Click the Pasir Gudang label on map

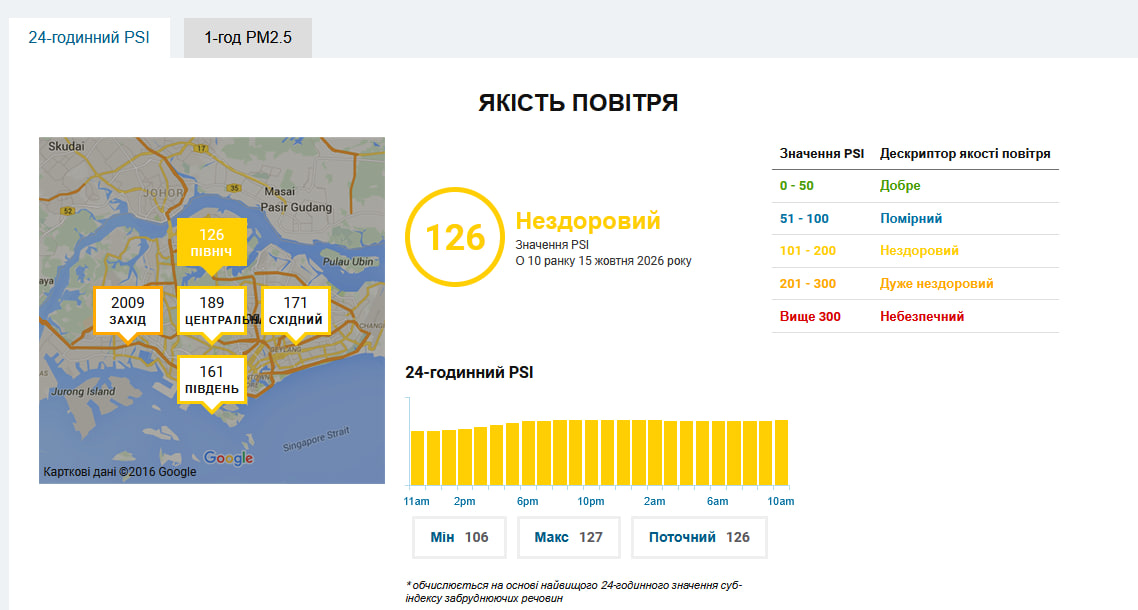[x=296, y=207]
